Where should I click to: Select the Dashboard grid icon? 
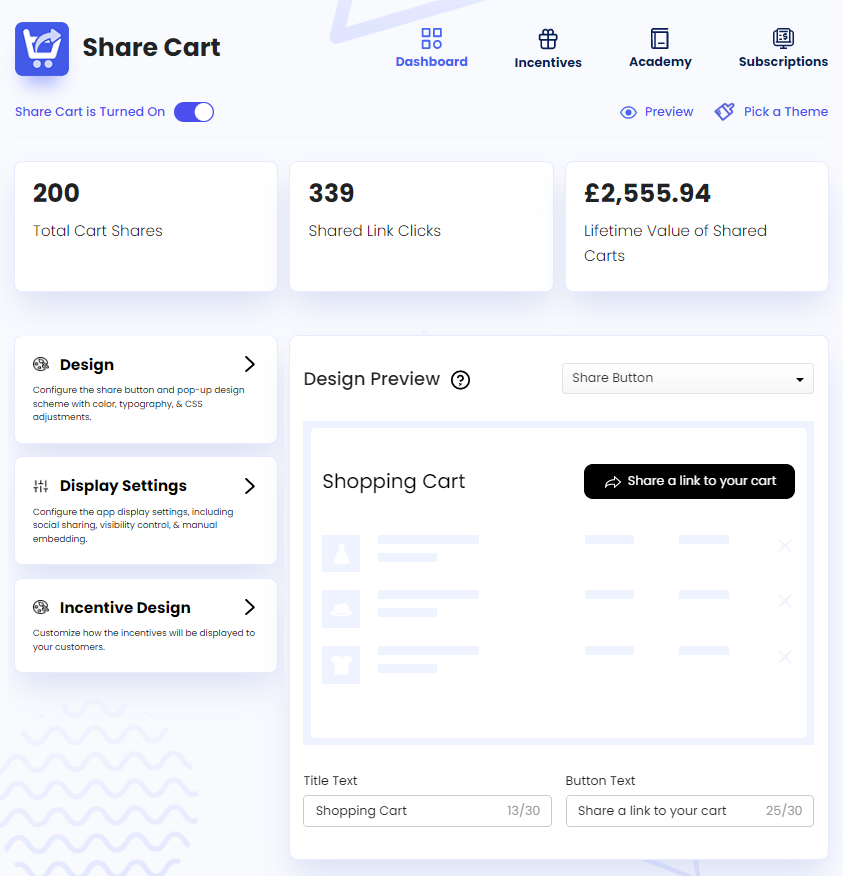(431, 38)
